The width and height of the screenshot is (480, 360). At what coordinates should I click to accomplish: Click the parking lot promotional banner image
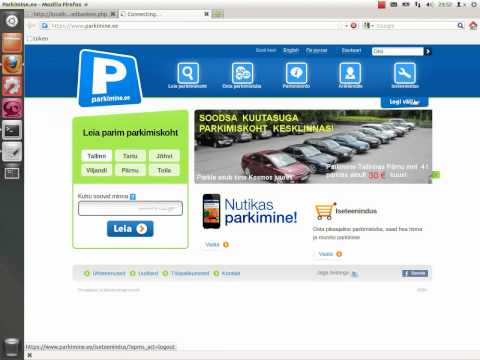[x=313, y=147]
